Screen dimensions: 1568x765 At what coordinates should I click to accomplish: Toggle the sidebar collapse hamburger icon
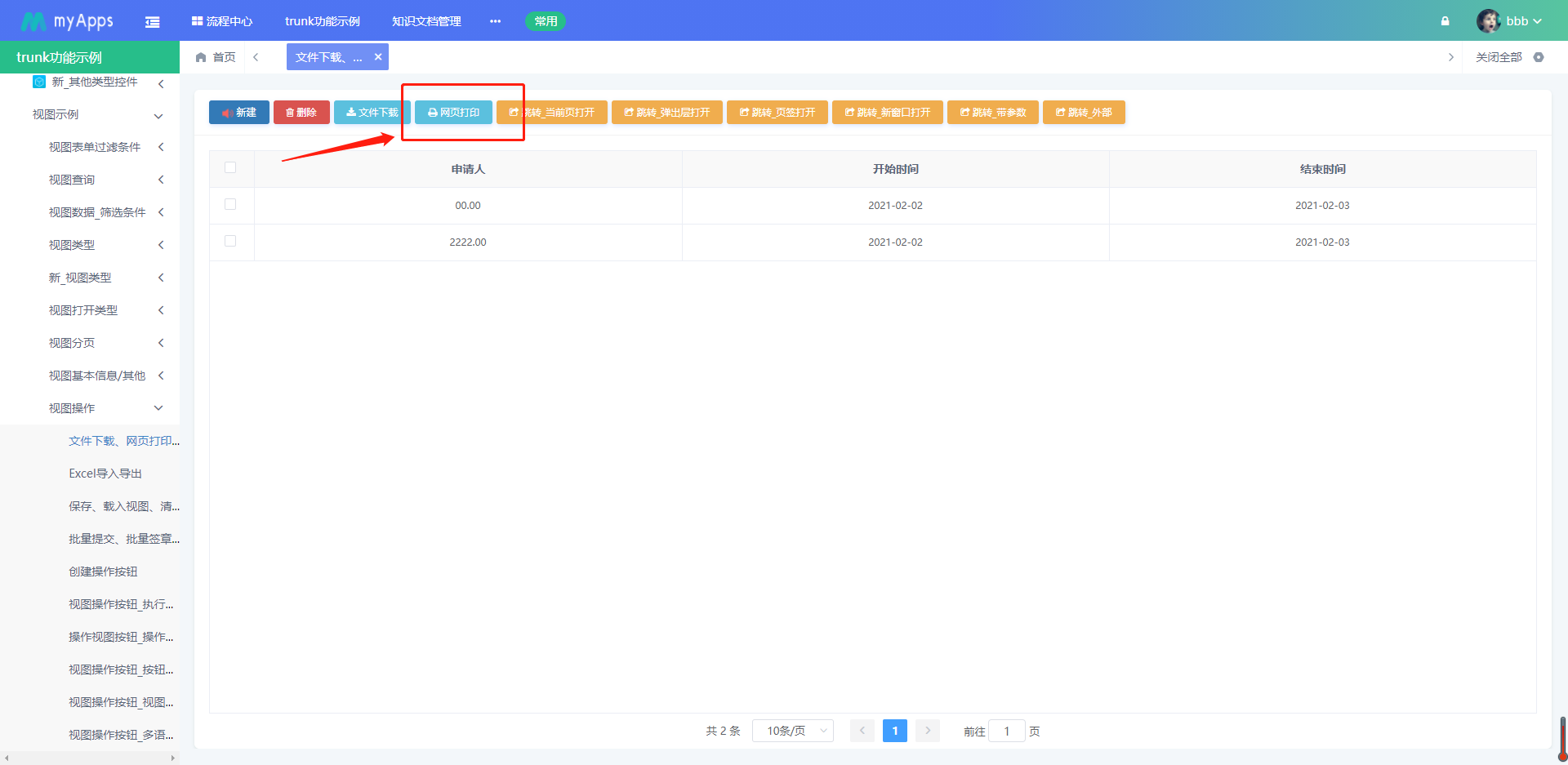click(152, 21)
